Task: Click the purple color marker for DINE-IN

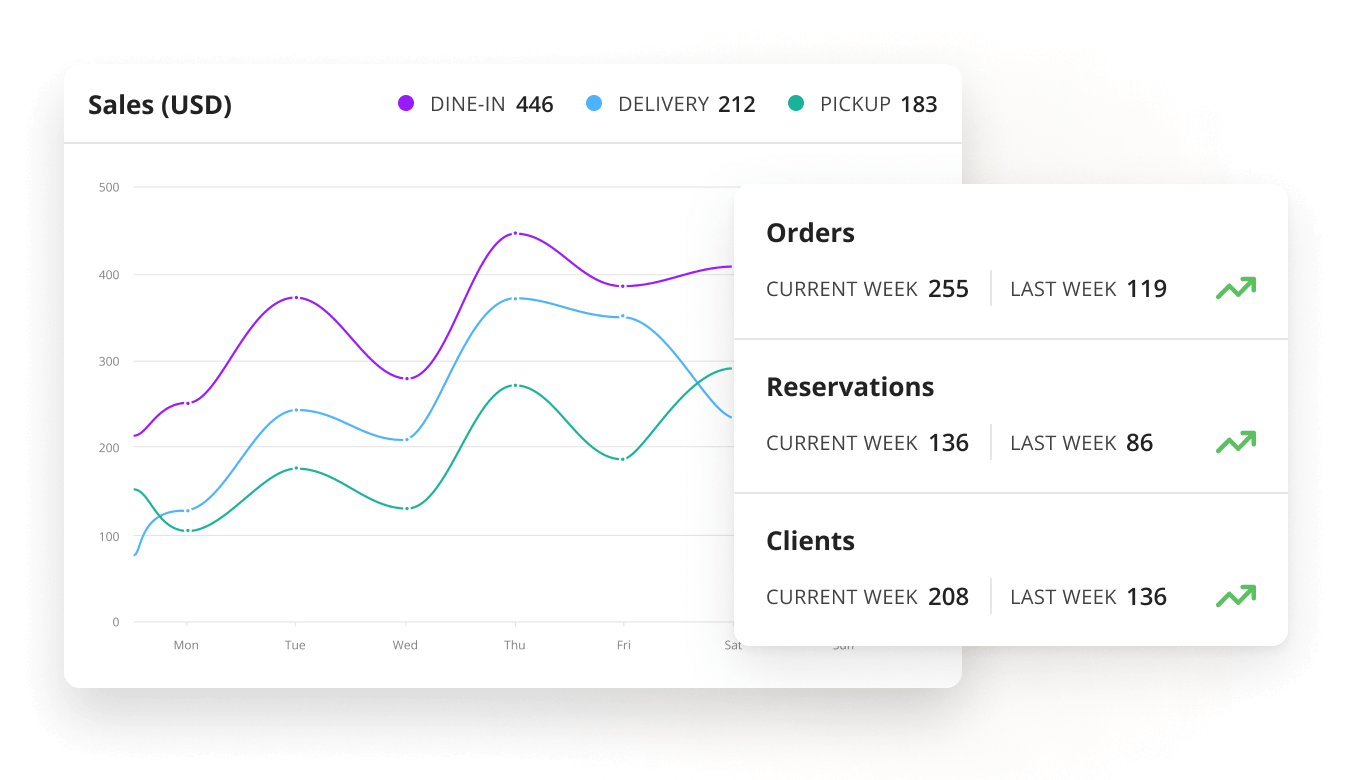Action: tap(406, 103)
